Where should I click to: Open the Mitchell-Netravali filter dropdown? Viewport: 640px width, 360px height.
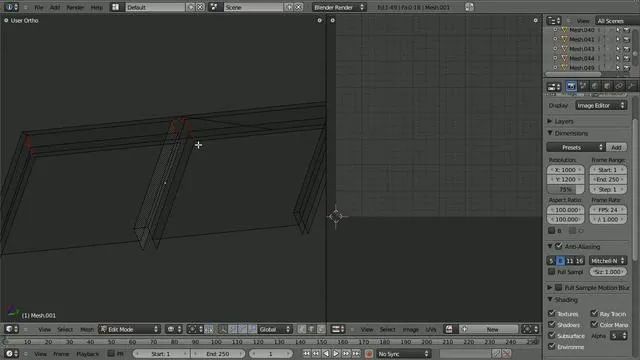click(x=608, y=260)
